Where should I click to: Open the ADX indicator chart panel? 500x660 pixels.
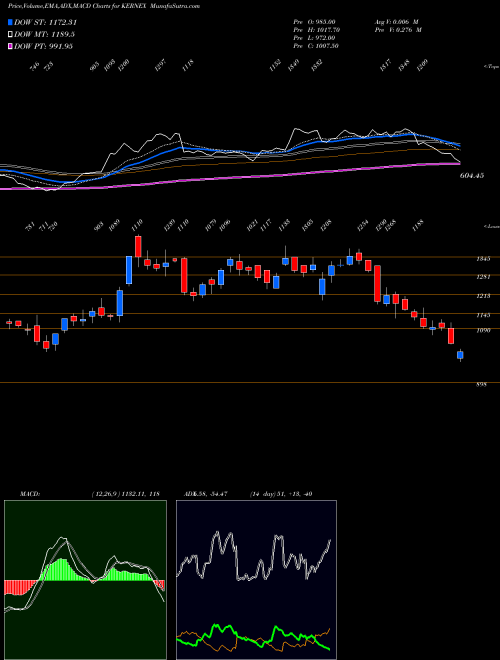click(x=256, y=580)
